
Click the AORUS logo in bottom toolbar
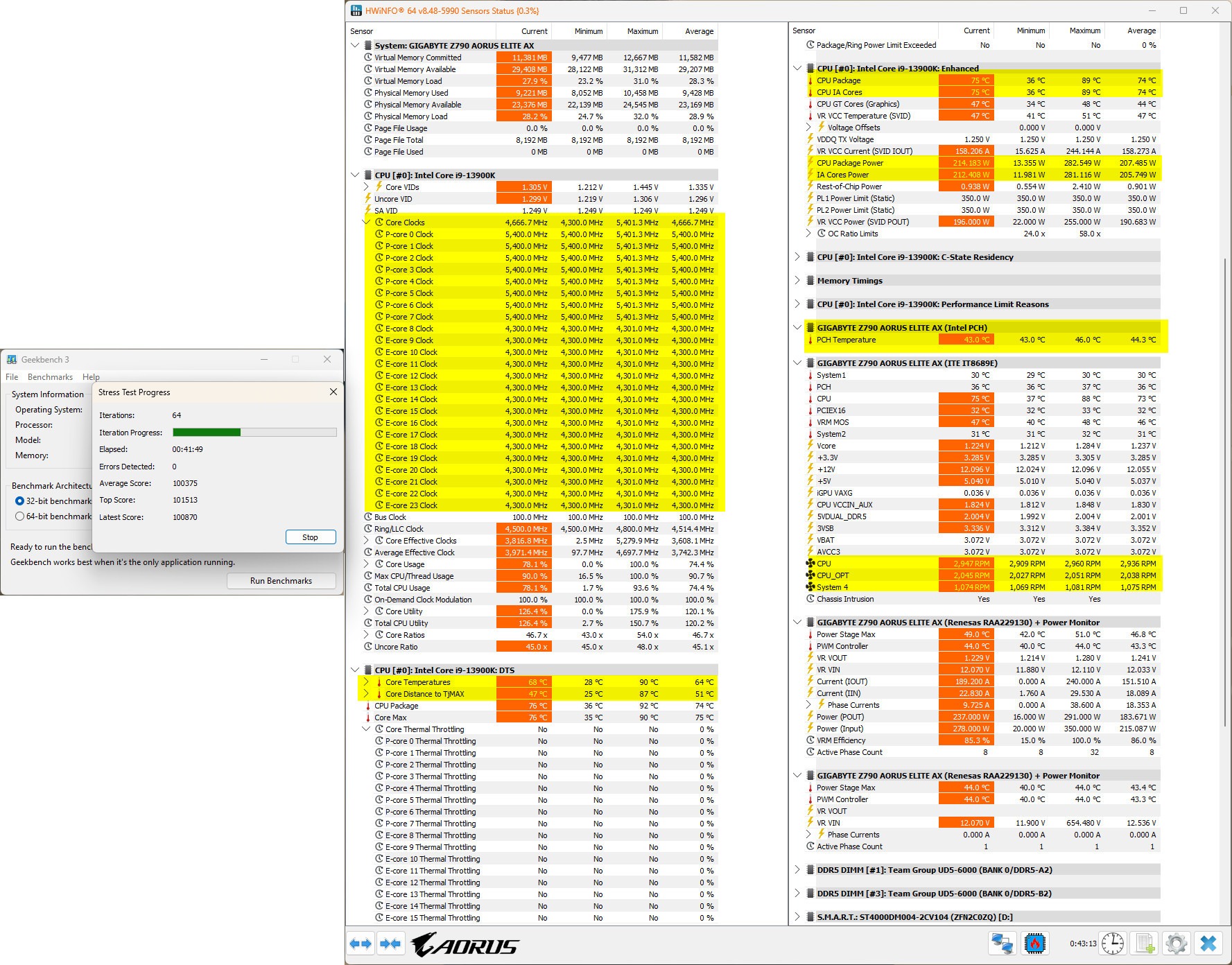pyautogui.click(x=465, y=944)
